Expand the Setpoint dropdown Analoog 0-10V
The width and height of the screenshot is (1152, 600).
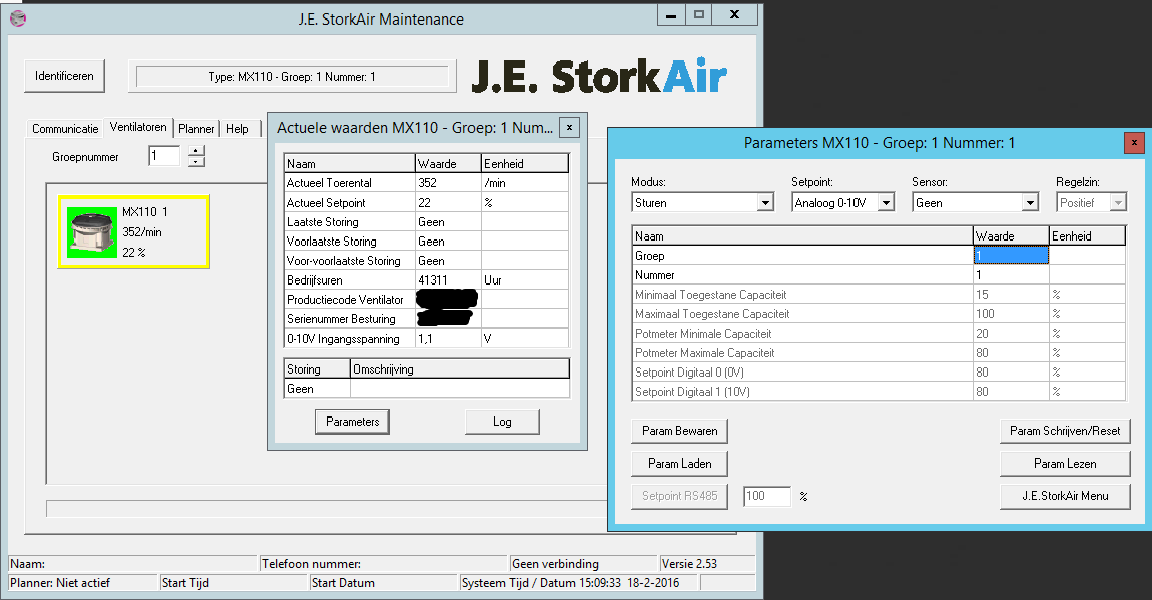coord(843,202)
